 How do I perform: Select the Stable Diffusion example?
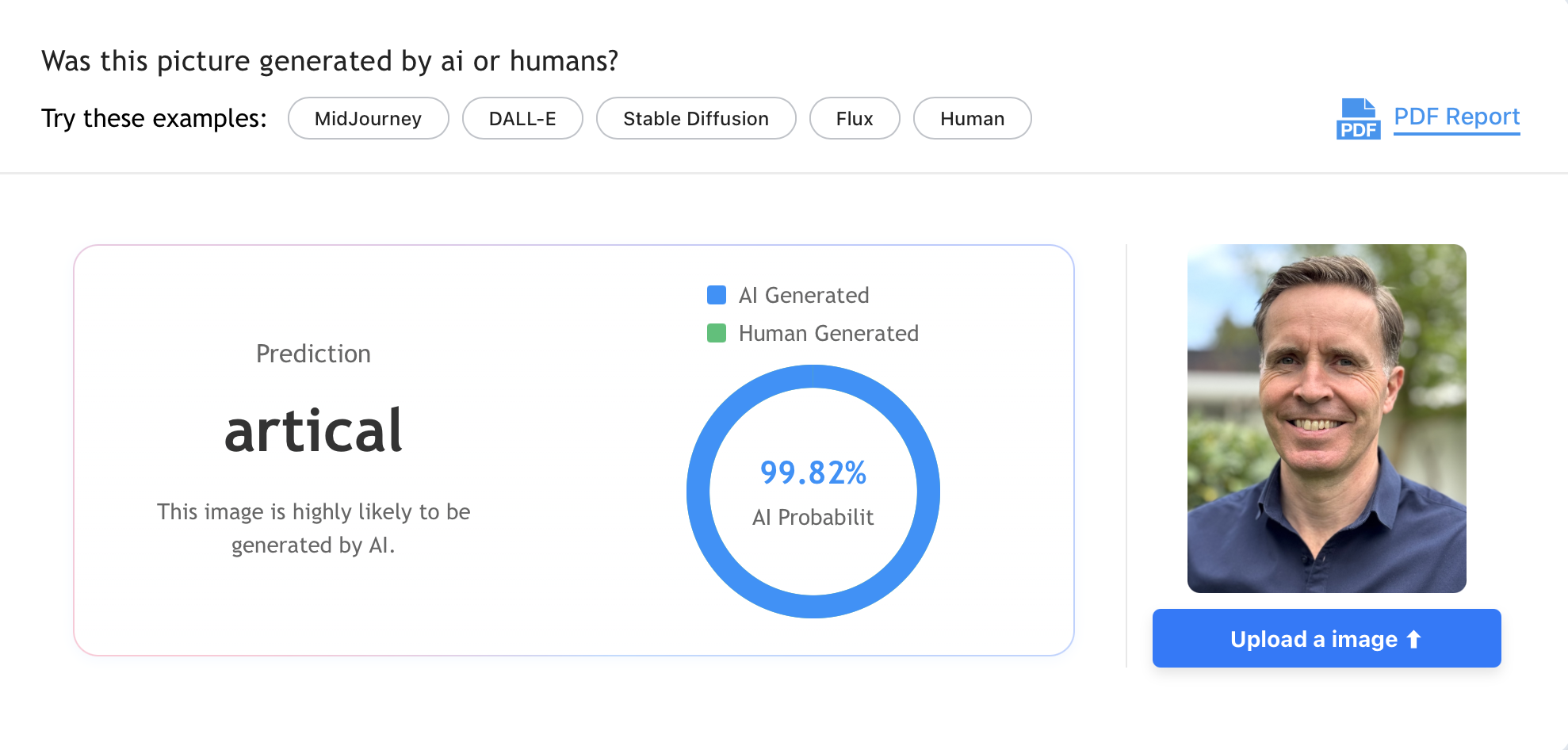coord(696,118)
